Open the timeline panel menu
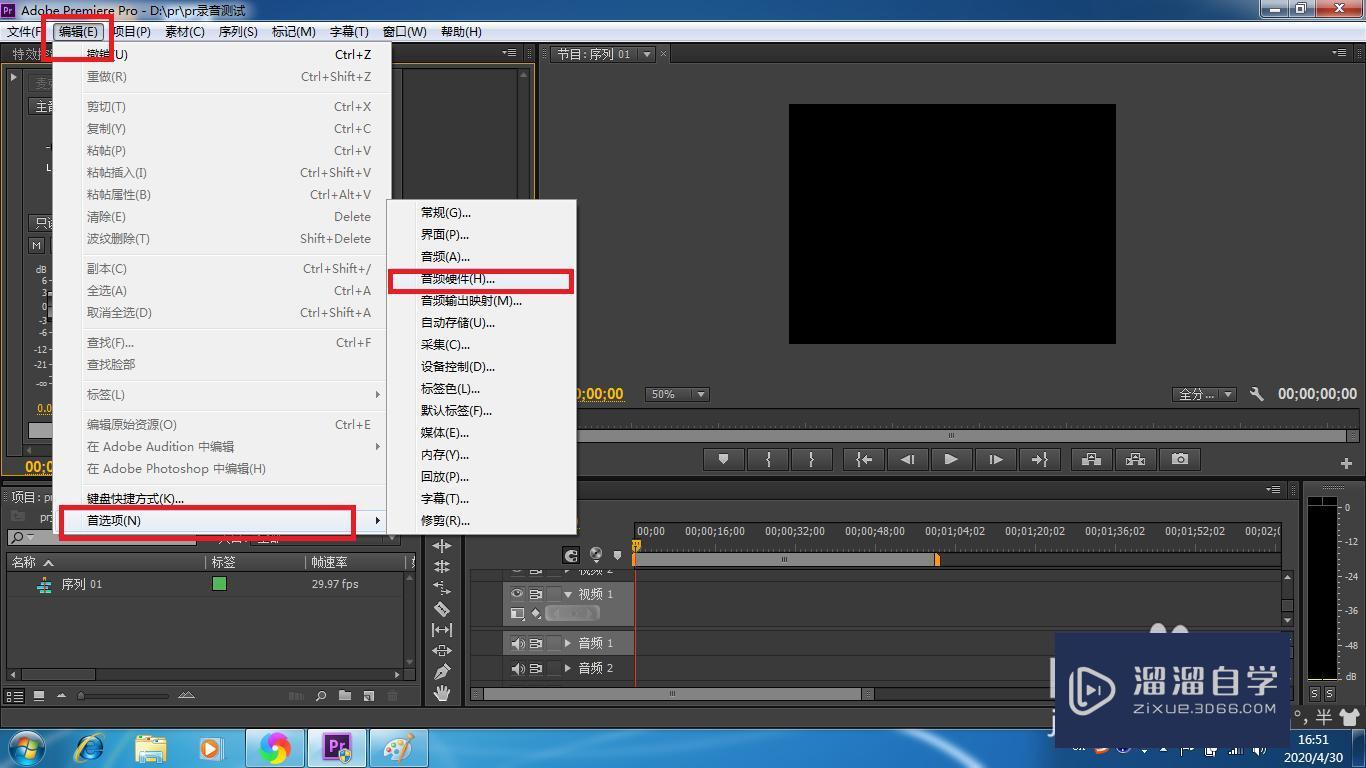The width and height of the screenshot is (1366, 768). [1274, 489]
